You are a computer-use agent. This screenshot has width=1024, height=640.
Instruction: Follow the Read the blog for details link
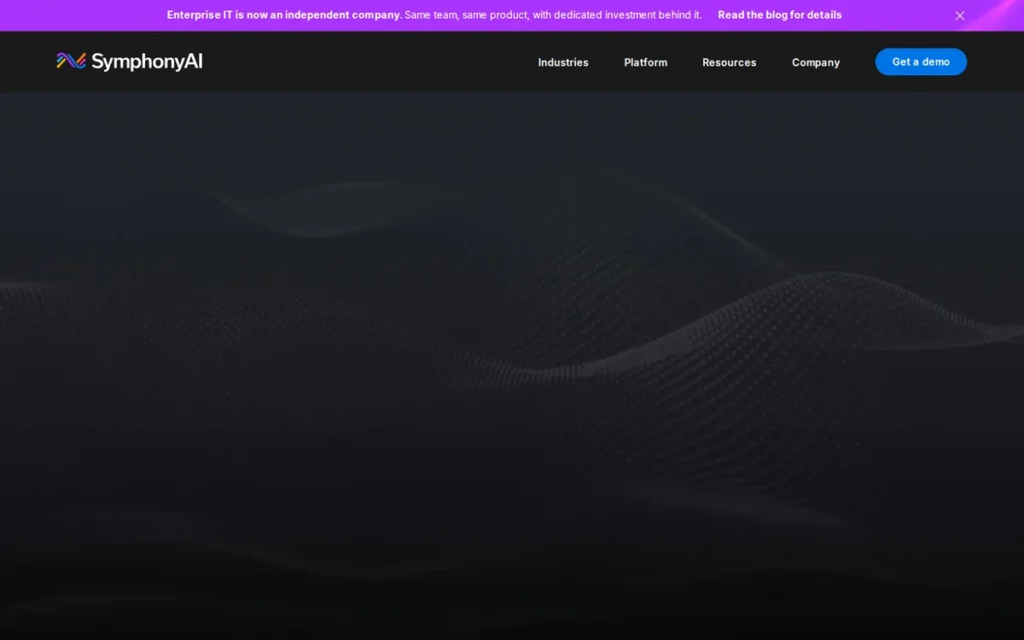click(779, 15)
